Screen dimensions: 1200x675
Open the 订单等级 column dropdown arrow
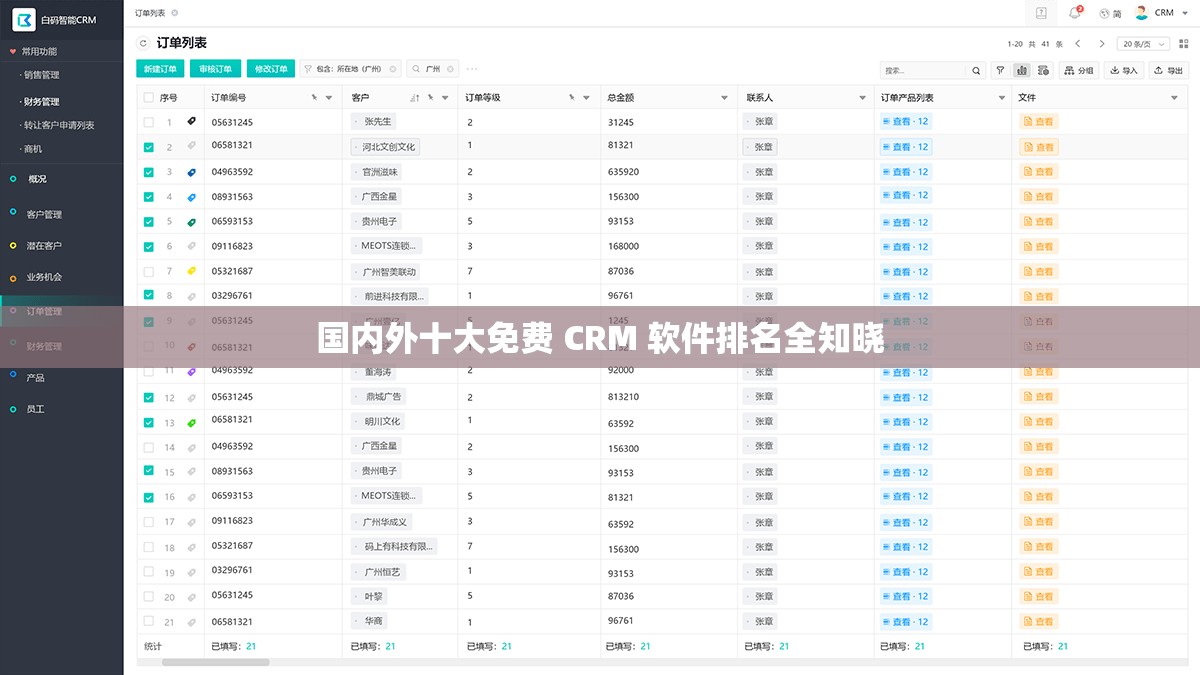pos(587,98)
